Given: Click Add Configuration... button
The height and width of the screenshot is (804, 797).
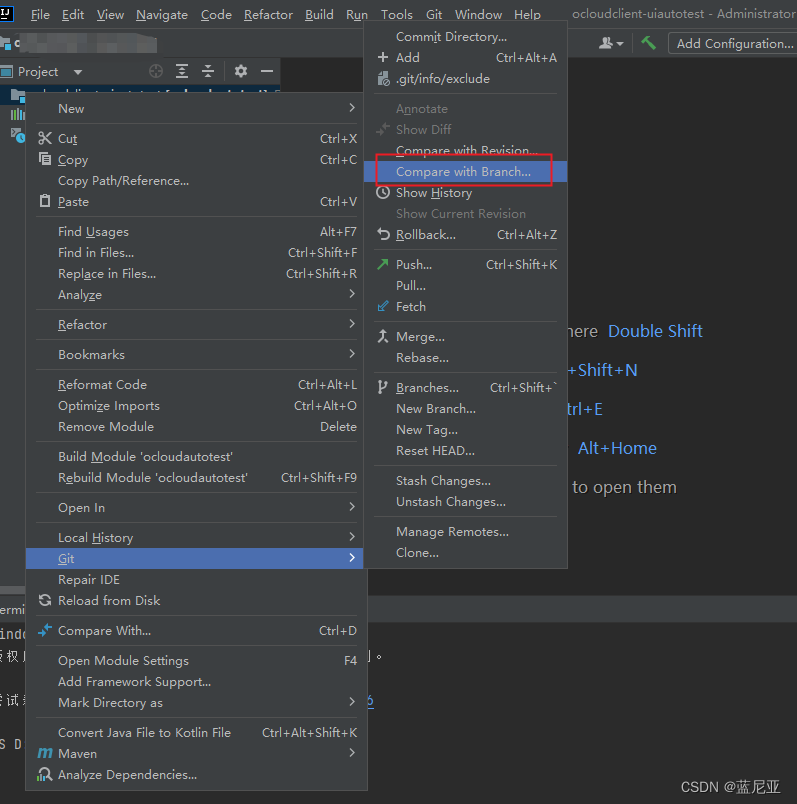Looking at the screenshot, I should 733,44.
